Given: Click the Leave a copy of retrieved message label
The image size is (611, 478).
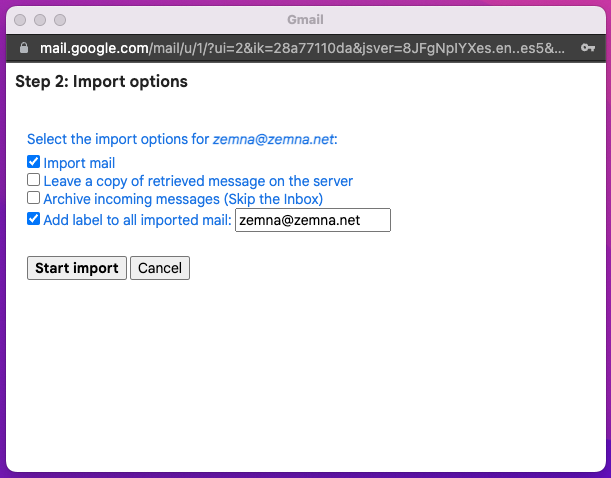Looking at the screenshot, I should (x=198, y=181).
